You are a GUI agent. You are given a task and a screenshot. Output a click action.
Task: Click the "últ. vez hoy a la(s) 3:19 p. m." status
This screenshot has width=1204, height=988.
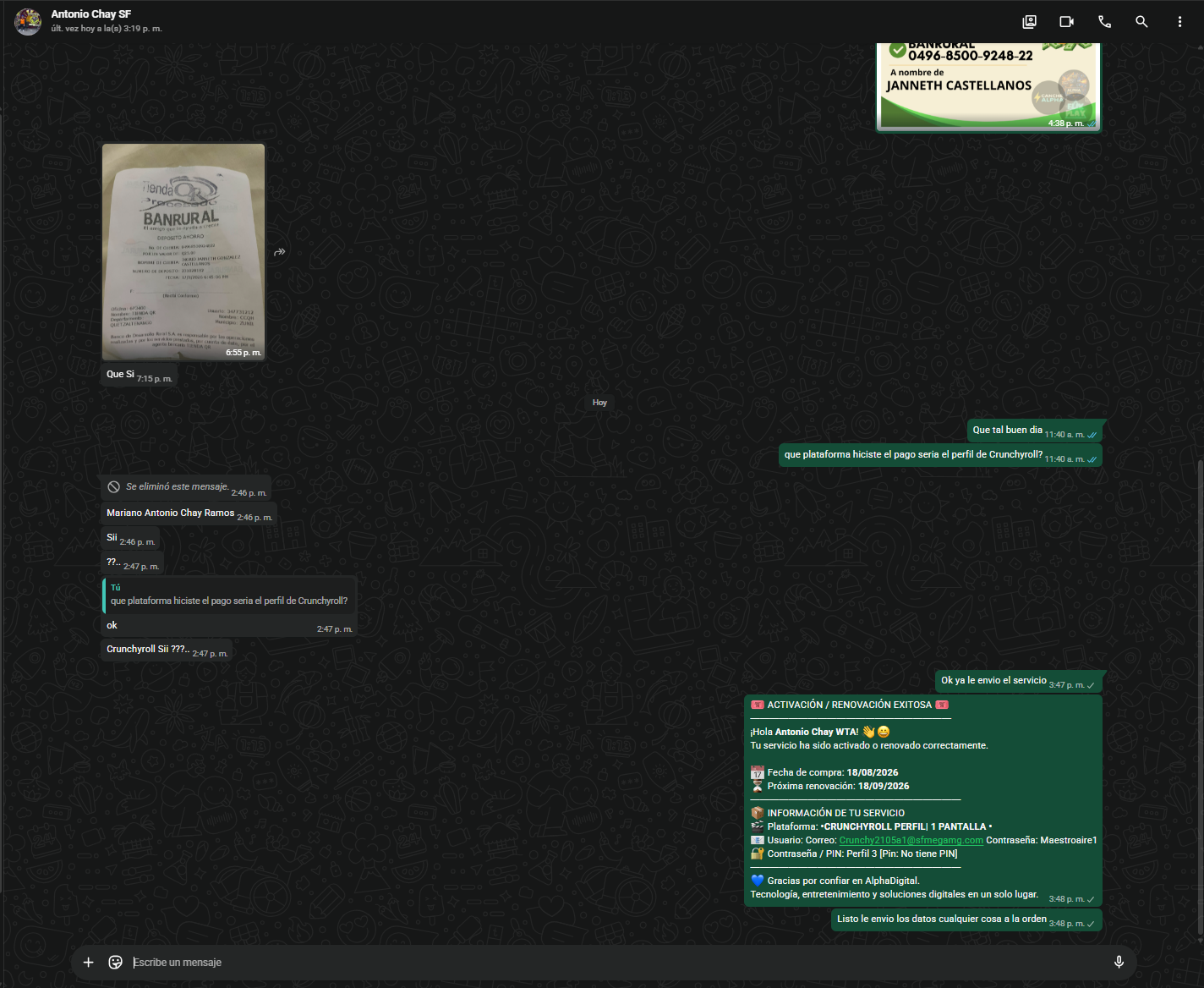pyautogui.click(x=107, y=29)
